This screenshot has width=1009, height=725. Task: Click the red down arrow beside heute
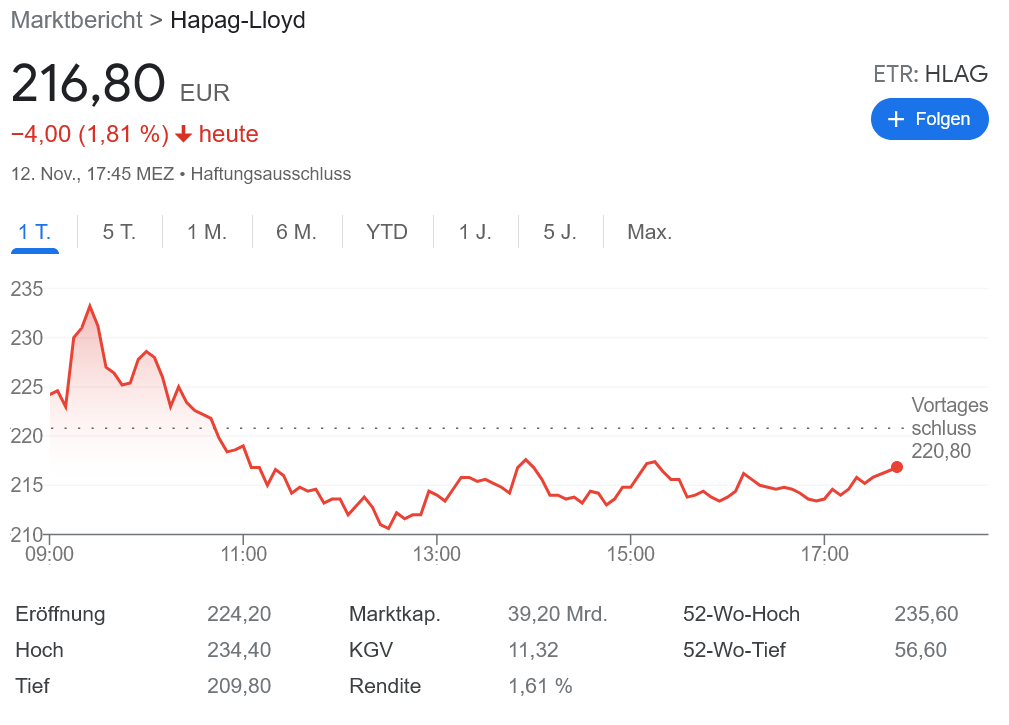point(183,135)
